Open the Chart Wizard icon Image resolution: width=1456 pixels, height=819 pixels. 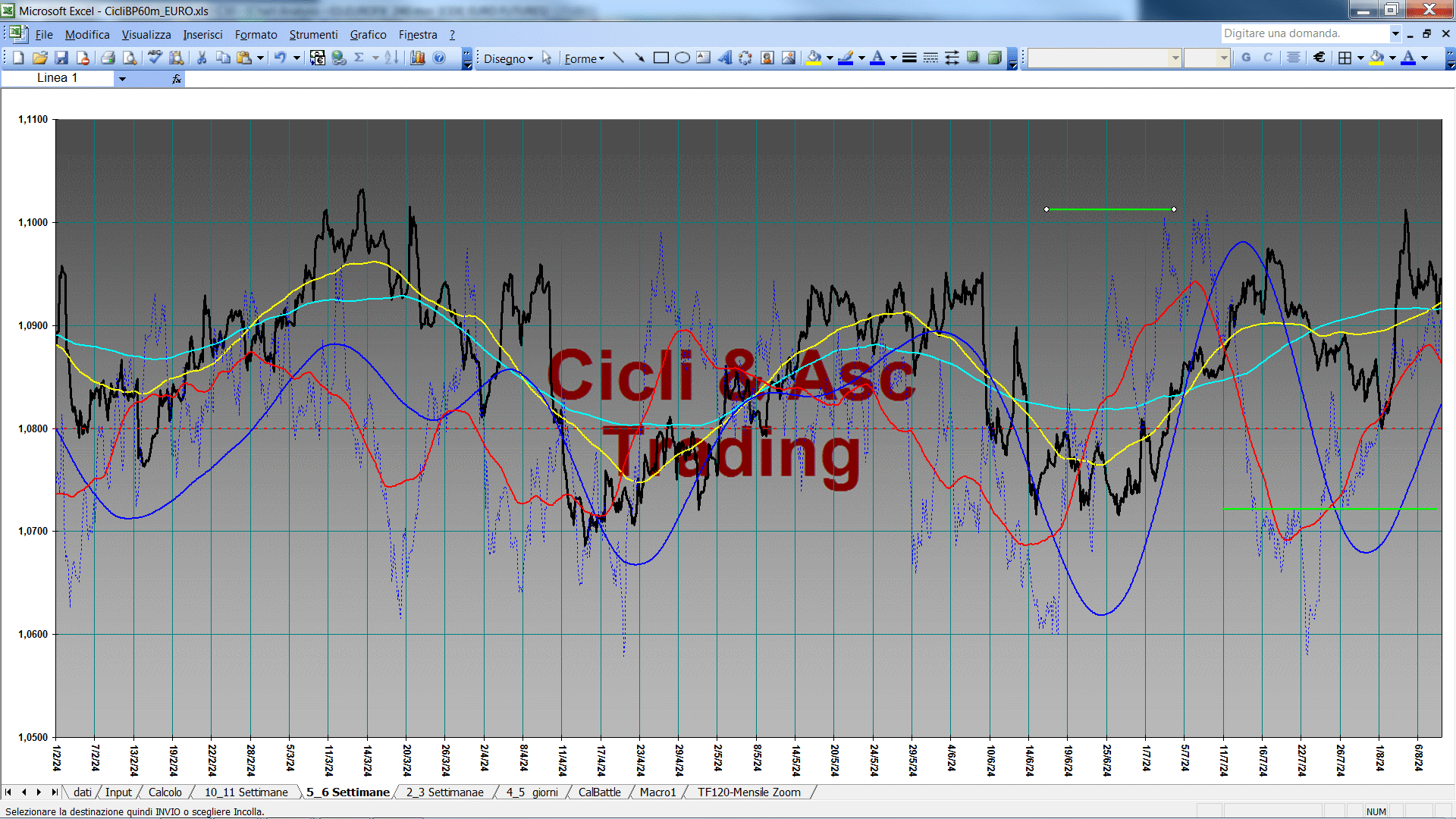(x=418, y=58)
